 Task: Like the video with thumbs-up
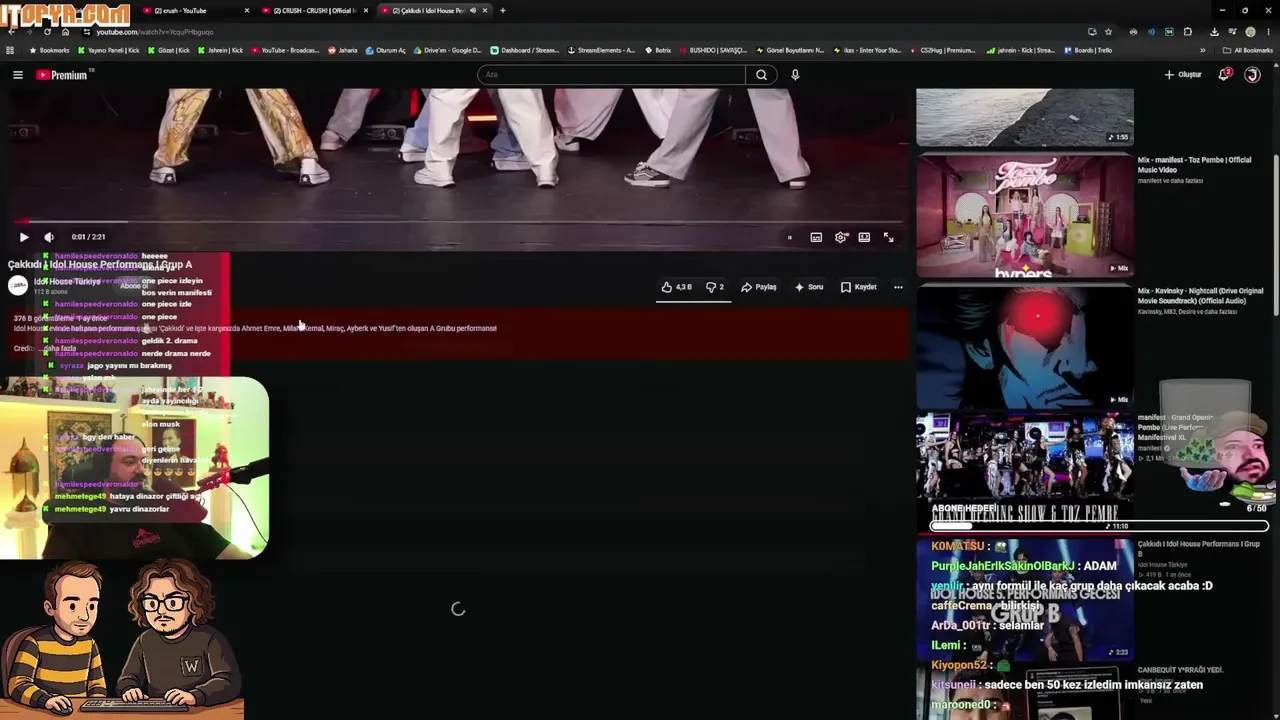[667, 287]
